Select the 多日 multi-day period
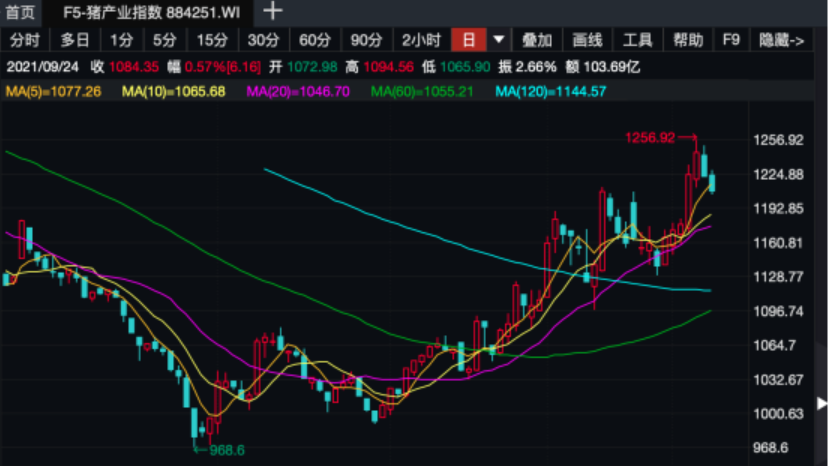The height and width of the screenshot is (466, 829). 74,41
